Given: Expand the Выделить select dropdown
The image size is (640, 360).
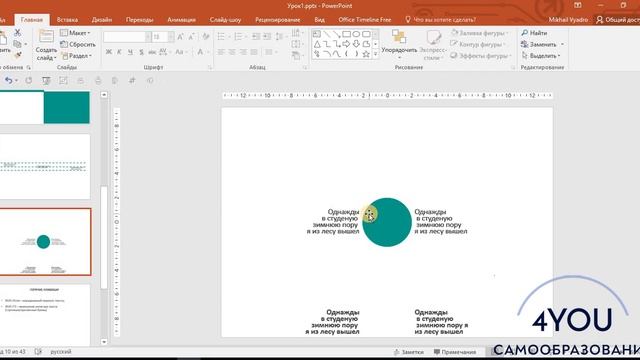Looking at the screenshot, I should [x=541, y=56].
